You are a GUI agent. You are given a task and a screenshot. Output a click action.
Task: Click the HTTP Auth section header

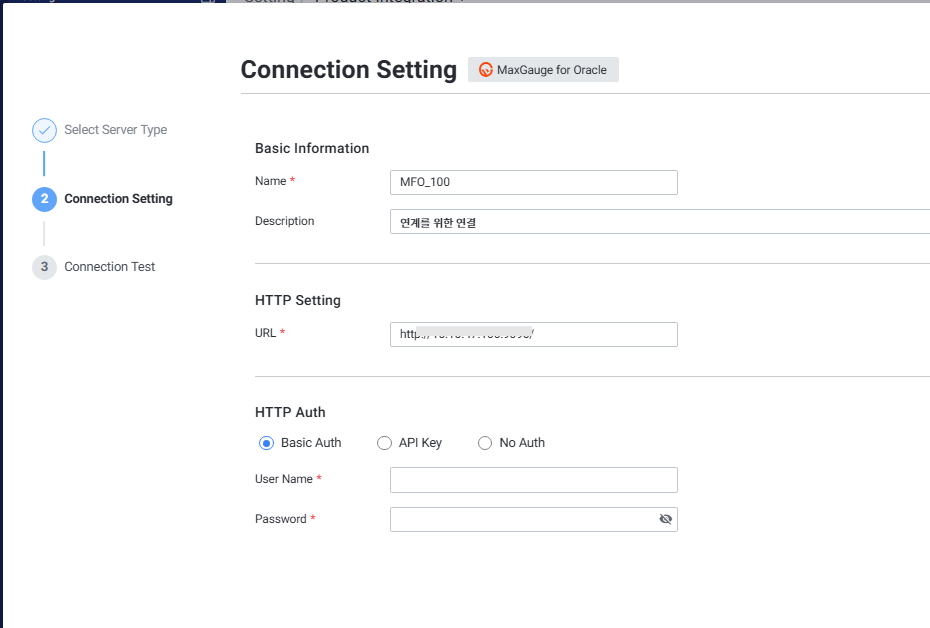(x=290, y=412)
